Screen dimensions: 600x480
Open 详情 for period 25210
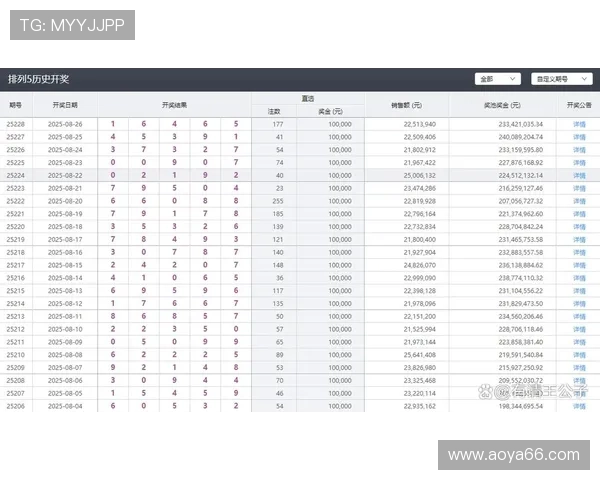click(579, 355)
